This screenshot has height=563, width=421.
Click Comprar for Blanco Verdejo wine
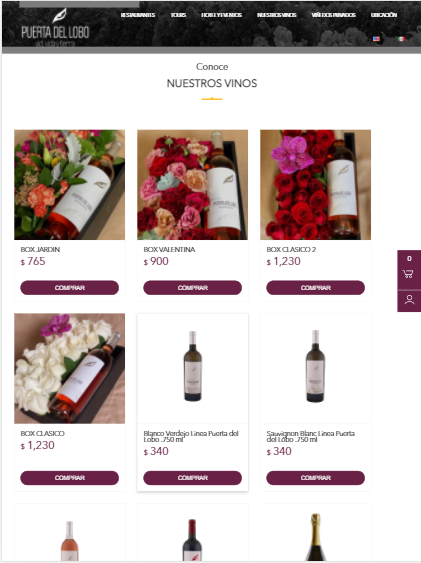(192, 478)
